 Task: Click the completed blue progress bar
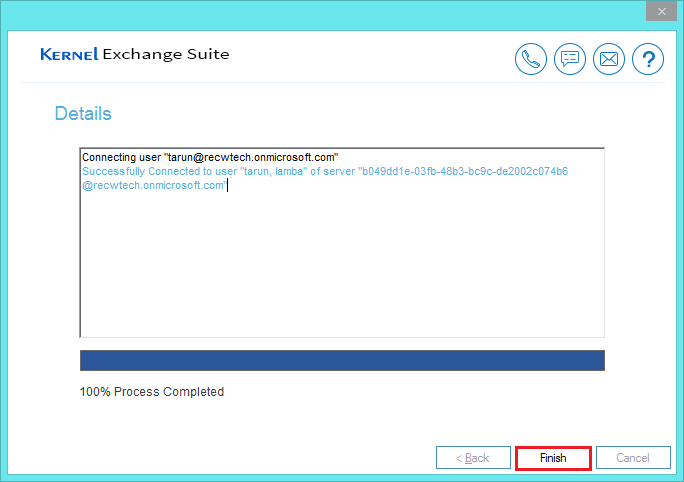pos(342,360)
